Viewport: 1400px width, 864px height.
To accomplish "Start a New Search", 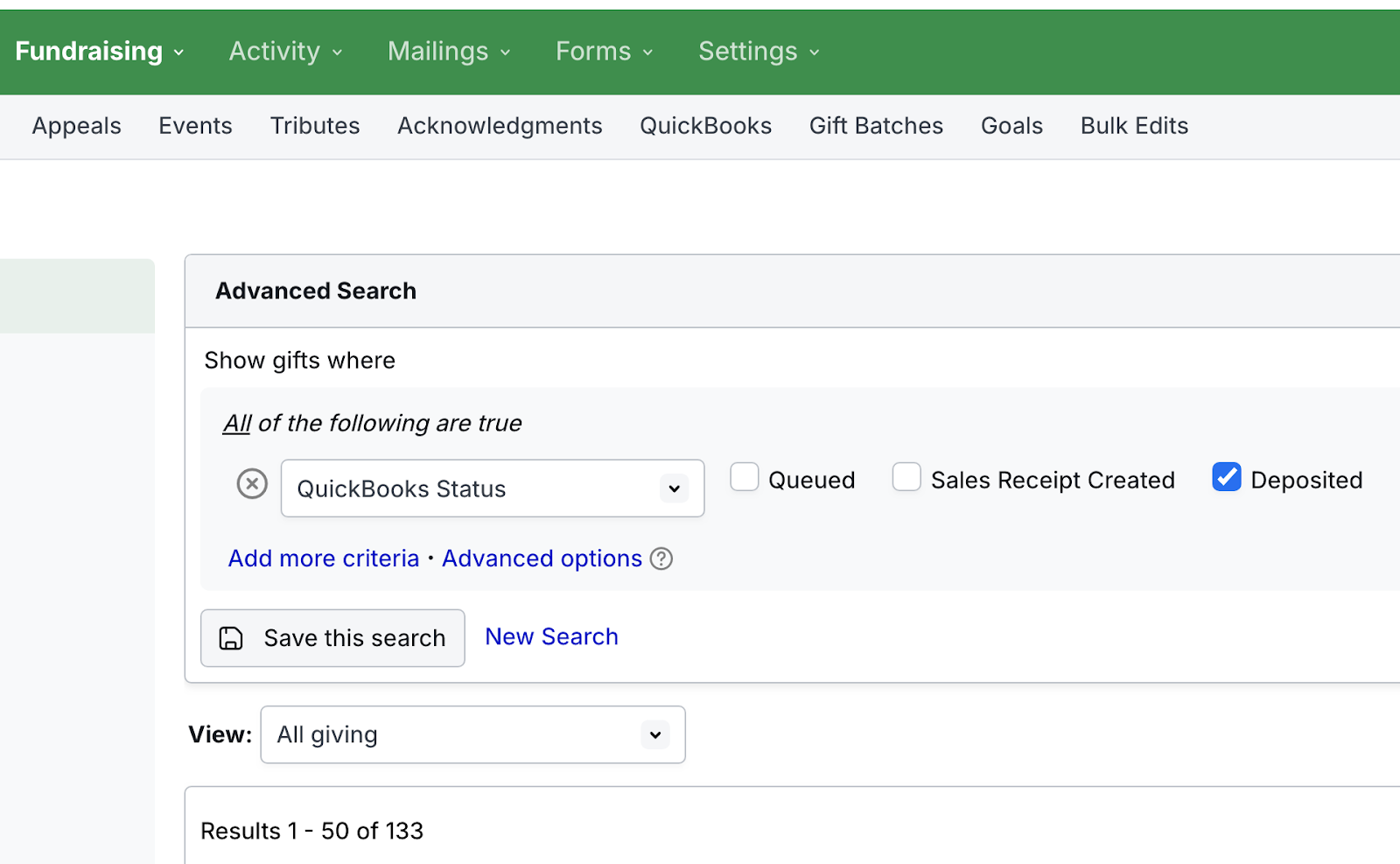I will tap(551, 636).
